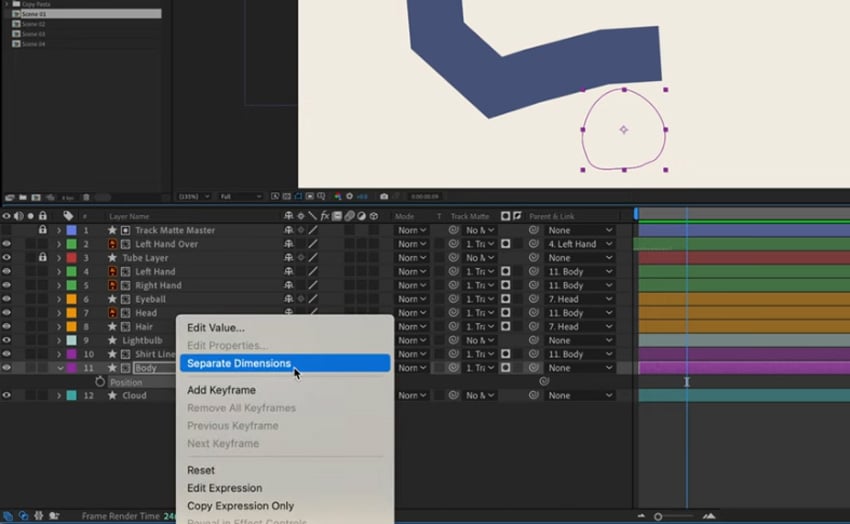Click the Body layer name field
Image resolution: width=850 pixels, height=524 pixels.
(x=154, y=368)
